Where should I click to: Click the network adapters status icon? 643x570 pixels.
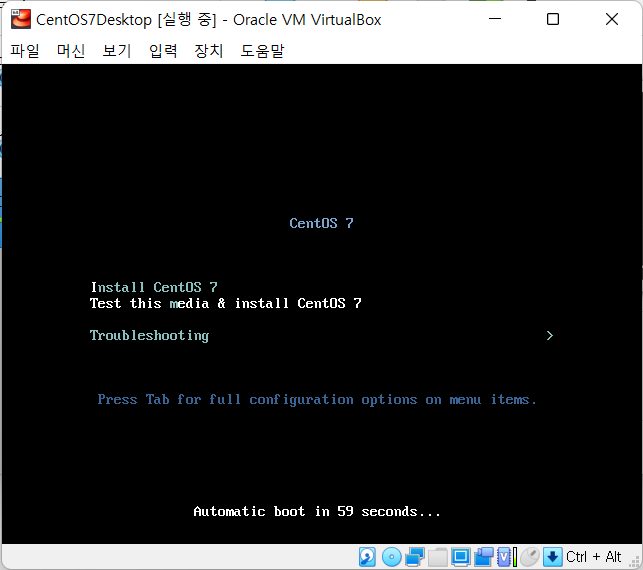(415, 557)
